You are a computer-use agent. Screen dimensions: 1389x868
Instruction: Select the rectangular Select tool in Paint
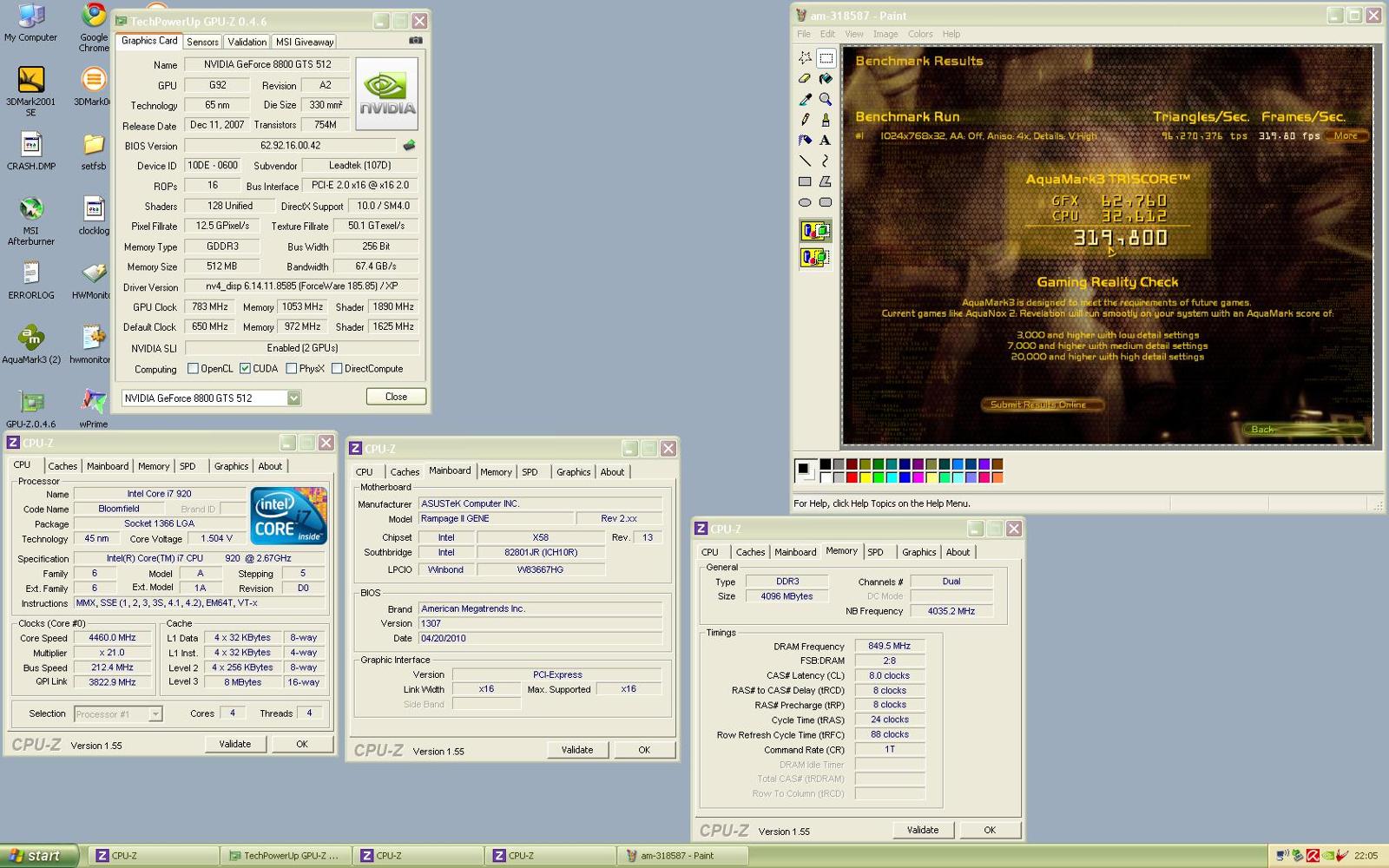(826, 58)
